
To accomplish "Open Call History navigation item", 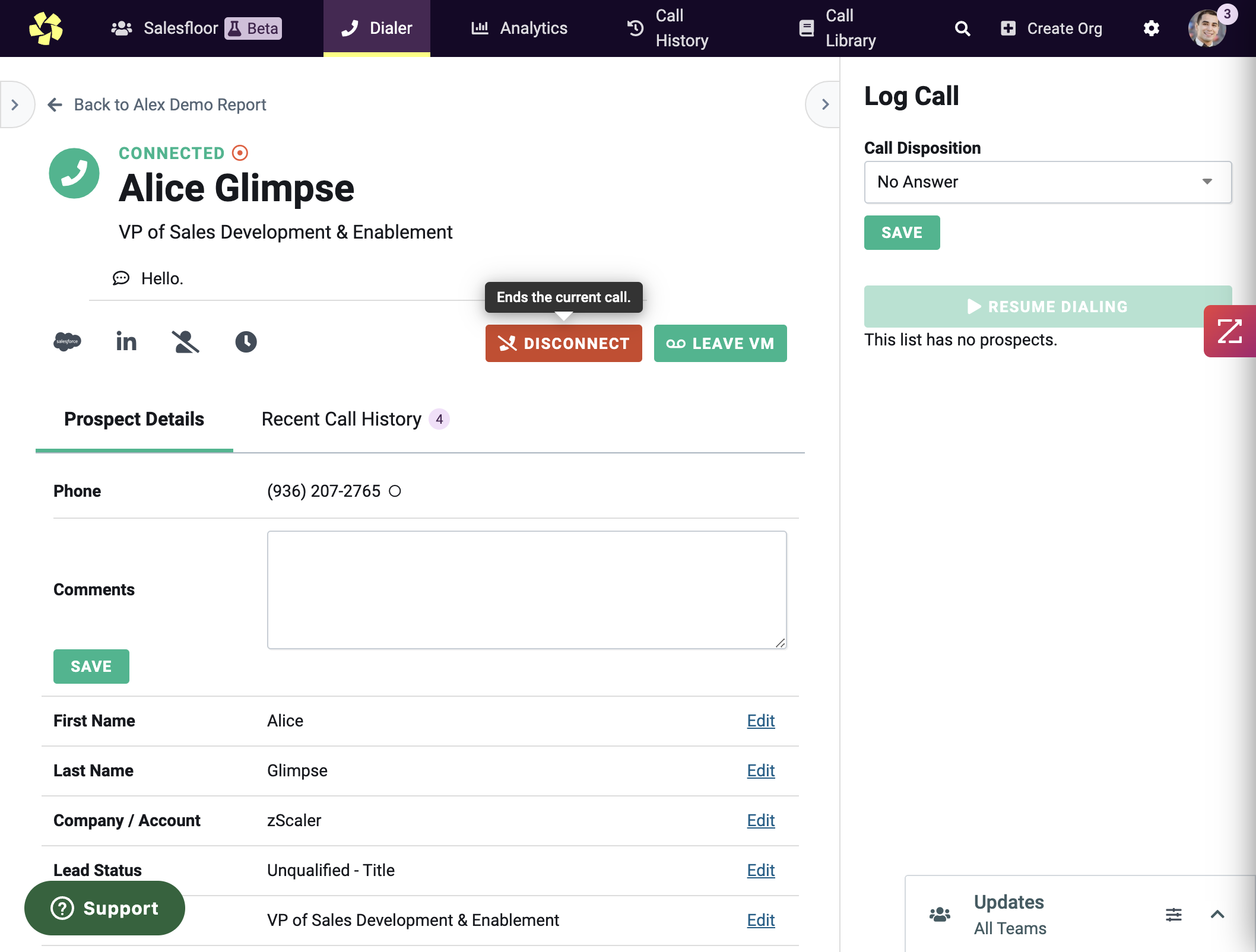I will tap(668, 28).
